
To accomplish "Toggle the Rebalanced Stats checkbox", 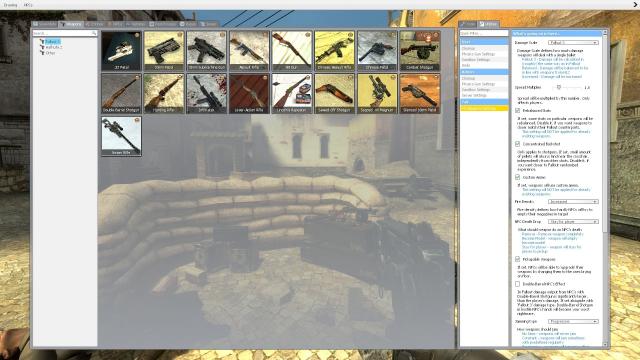I will pos(518,110).
